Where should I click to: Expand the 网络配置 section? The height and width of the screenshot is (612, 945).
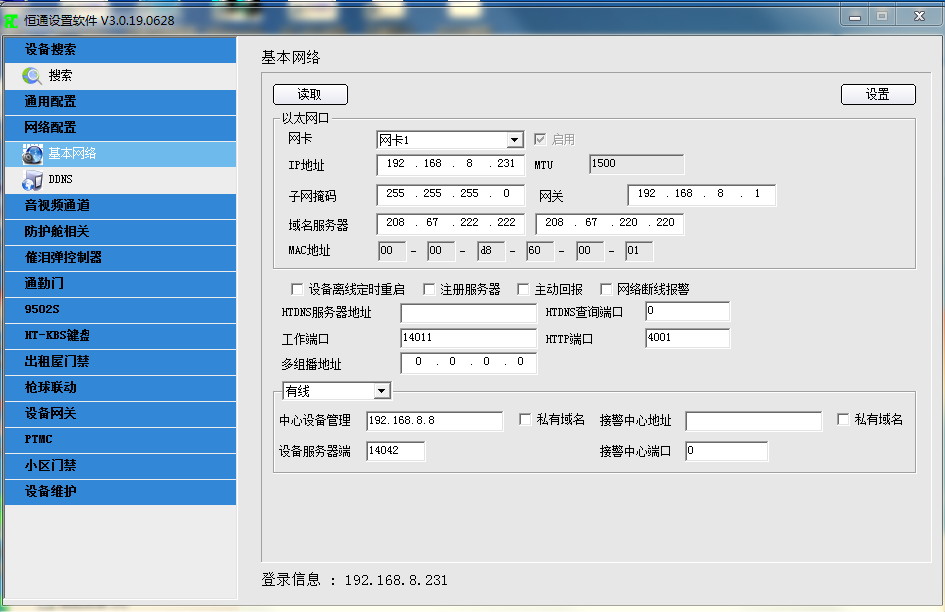coord(120,128)
